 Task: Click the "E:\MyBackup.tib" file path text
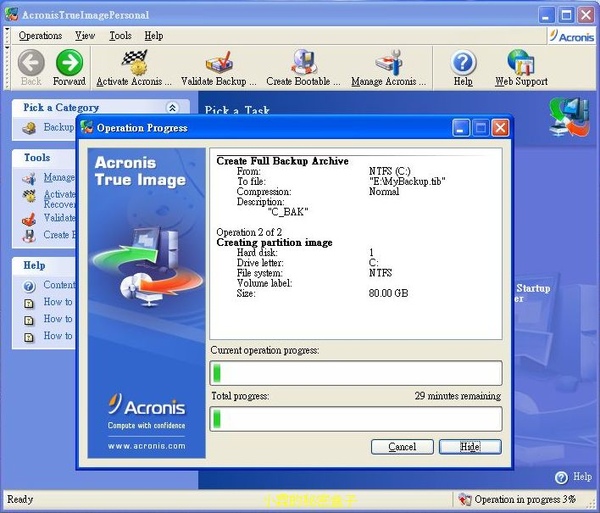(407, 182)
